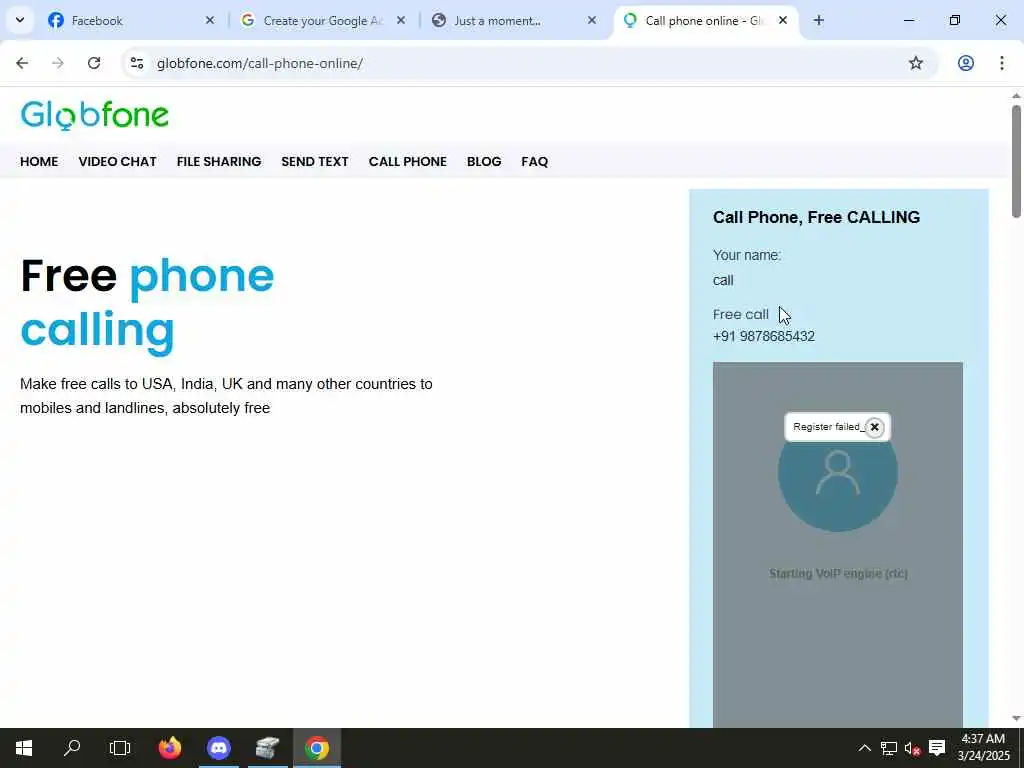
Task: Open Task View on taskbar
Action: [x=120, y=748]
